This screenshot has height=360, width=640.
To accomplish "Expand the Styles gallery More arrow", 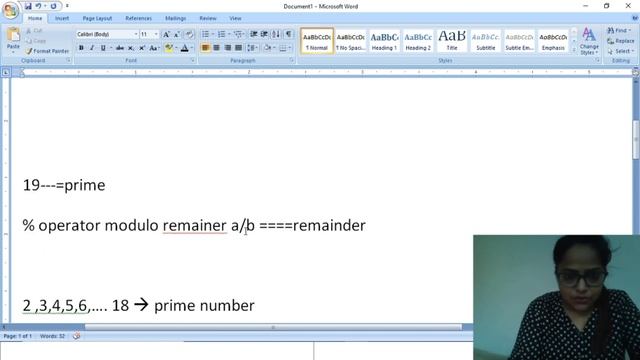I will (x=574, y=50).
